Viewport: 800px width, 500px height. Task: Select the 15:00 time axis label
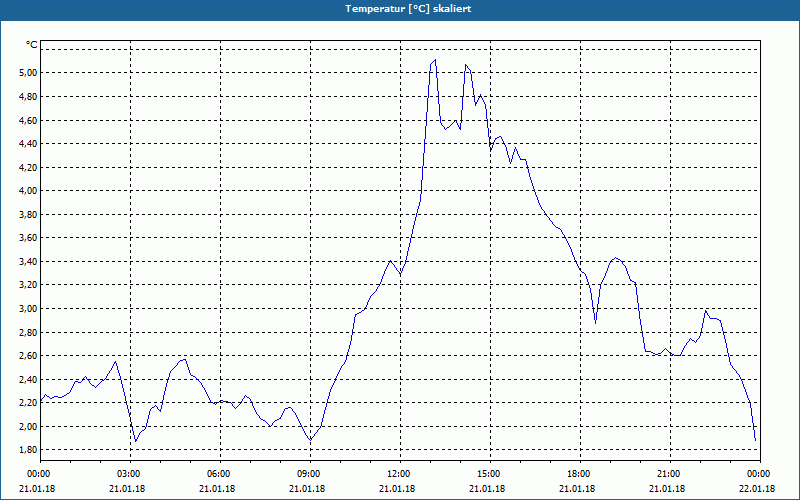point(490,473)
